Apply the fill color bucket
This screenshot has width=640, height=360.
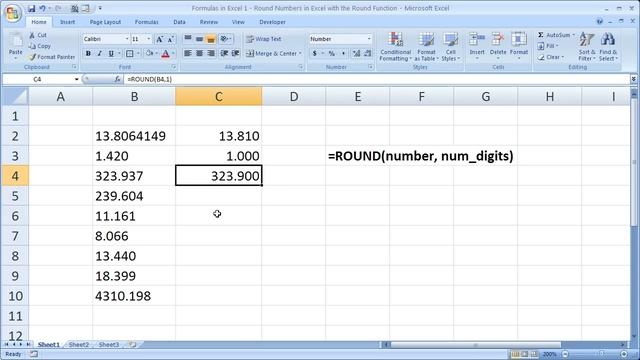(x=149, y=53)
